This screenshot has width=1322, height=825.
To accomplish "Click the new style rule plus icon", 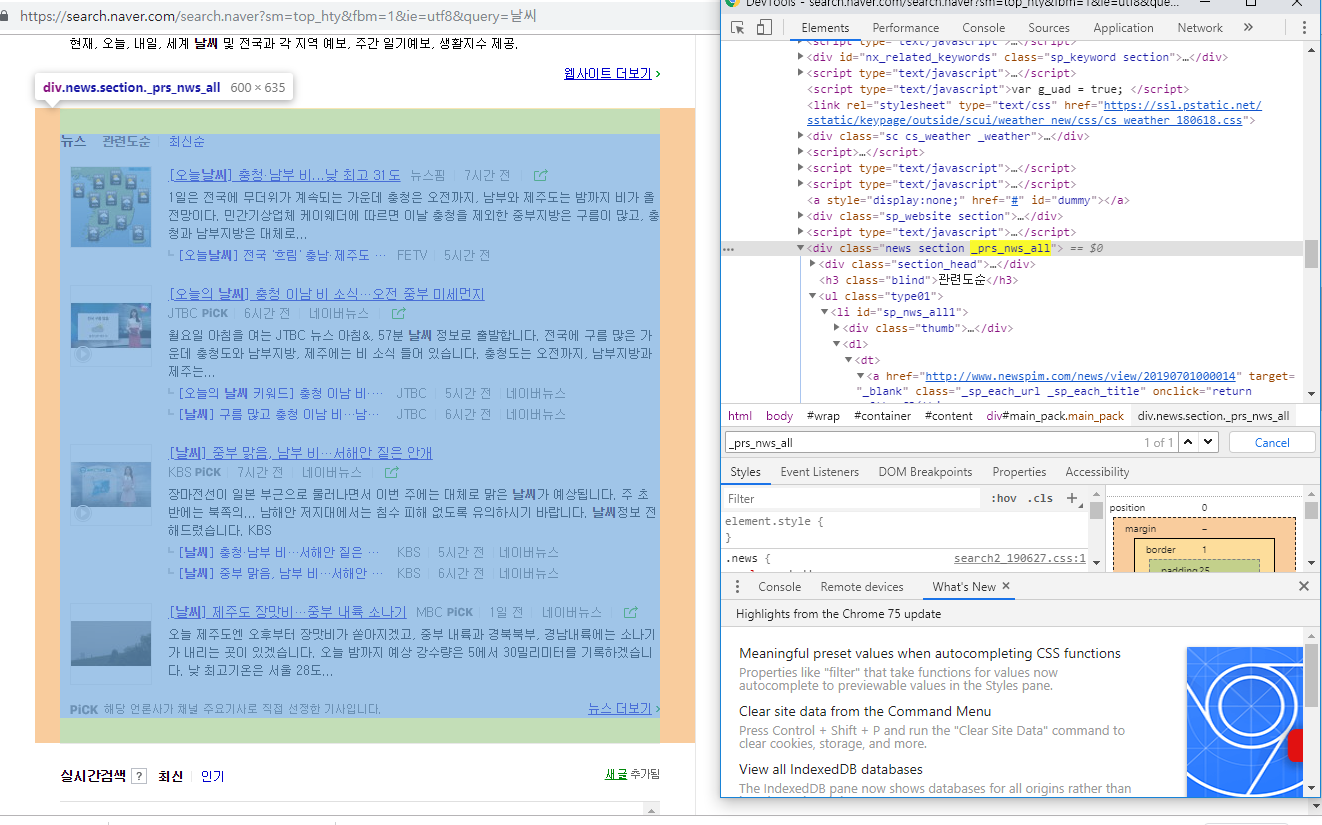I will [x=1072, y=498].
